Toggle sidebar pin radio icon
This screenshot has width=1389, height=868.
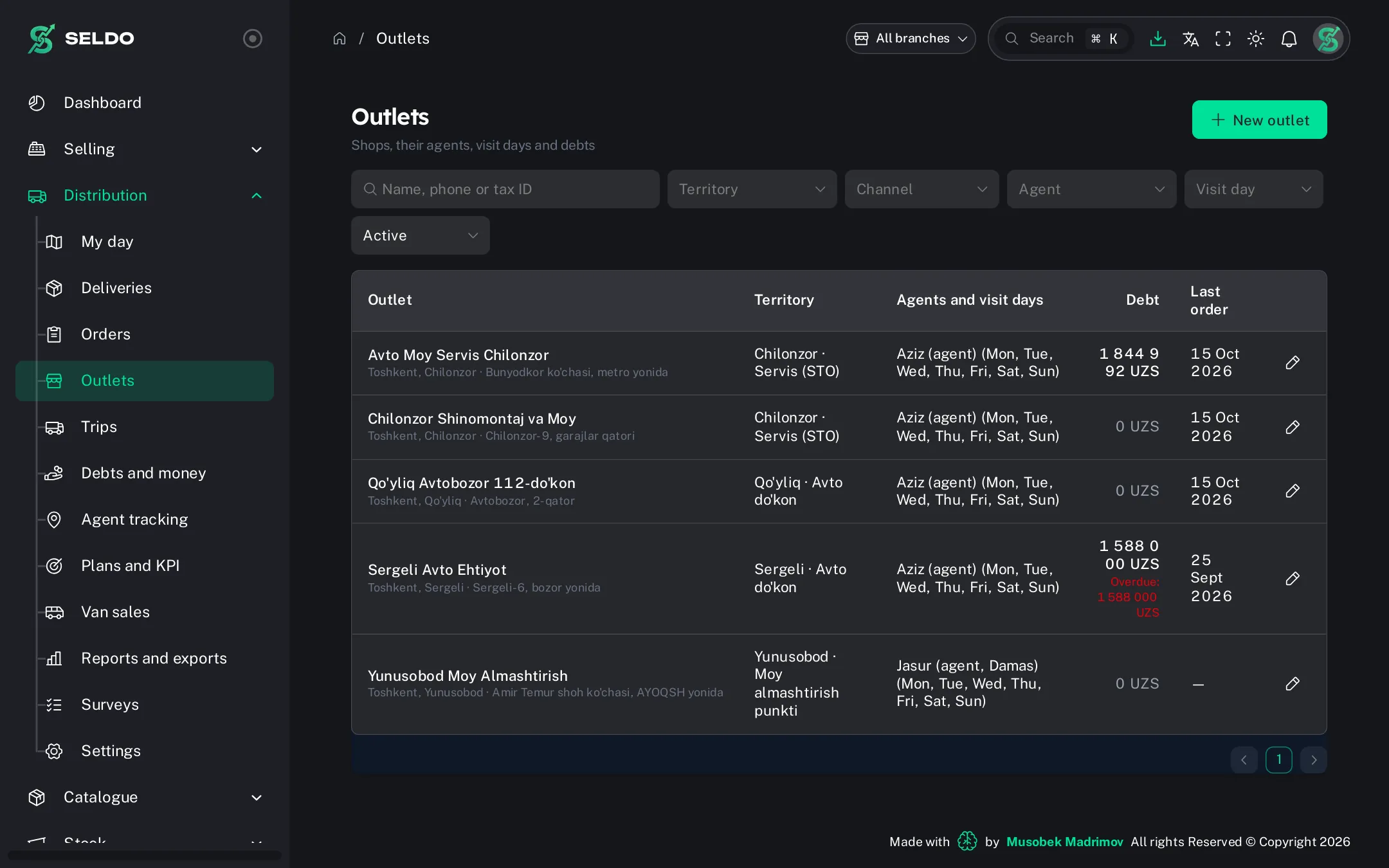[253, 39]
